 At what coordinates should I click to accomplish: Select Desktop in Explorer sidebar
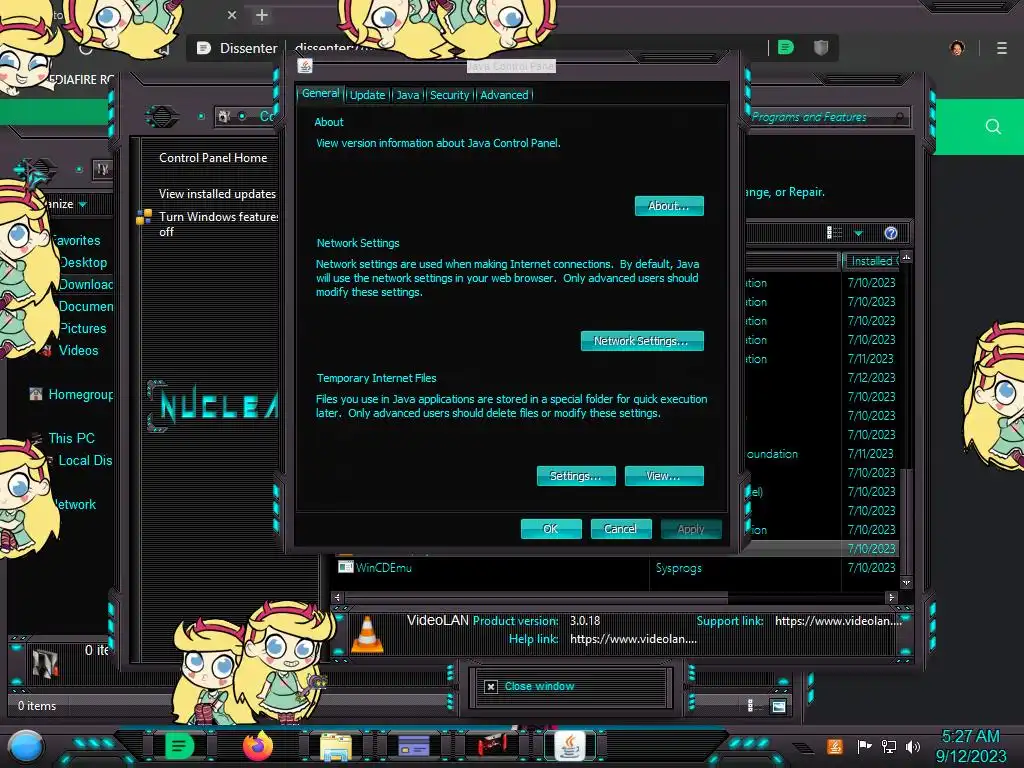(83, 263)
